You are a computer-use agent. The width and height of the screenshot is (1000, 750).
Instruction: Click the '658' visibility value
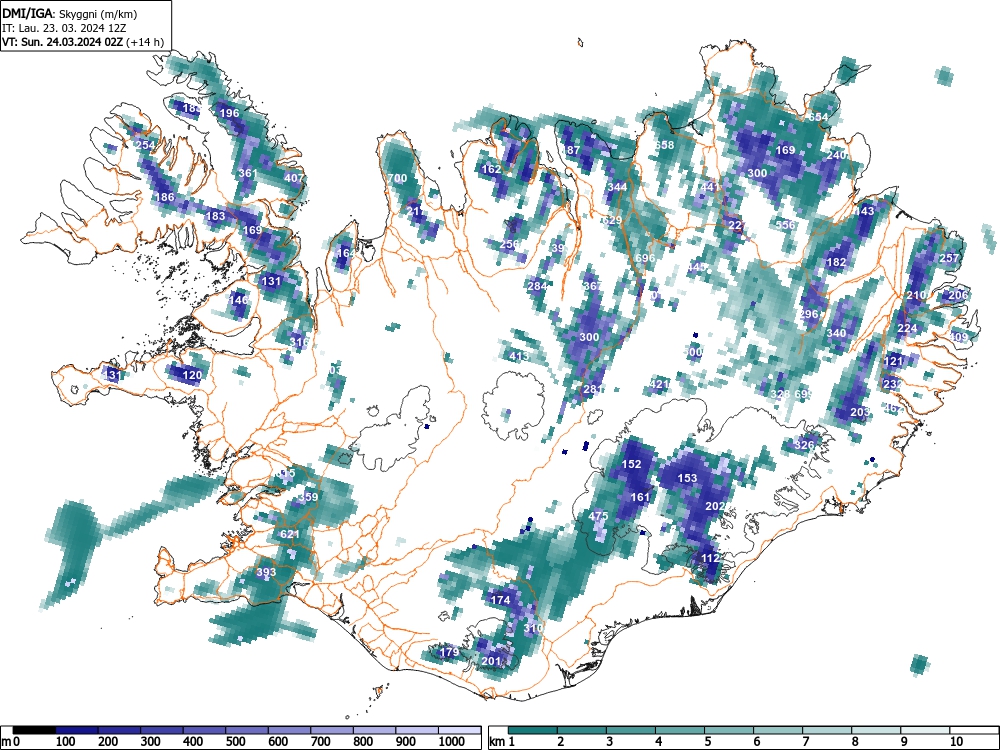(x=664, y=145)
